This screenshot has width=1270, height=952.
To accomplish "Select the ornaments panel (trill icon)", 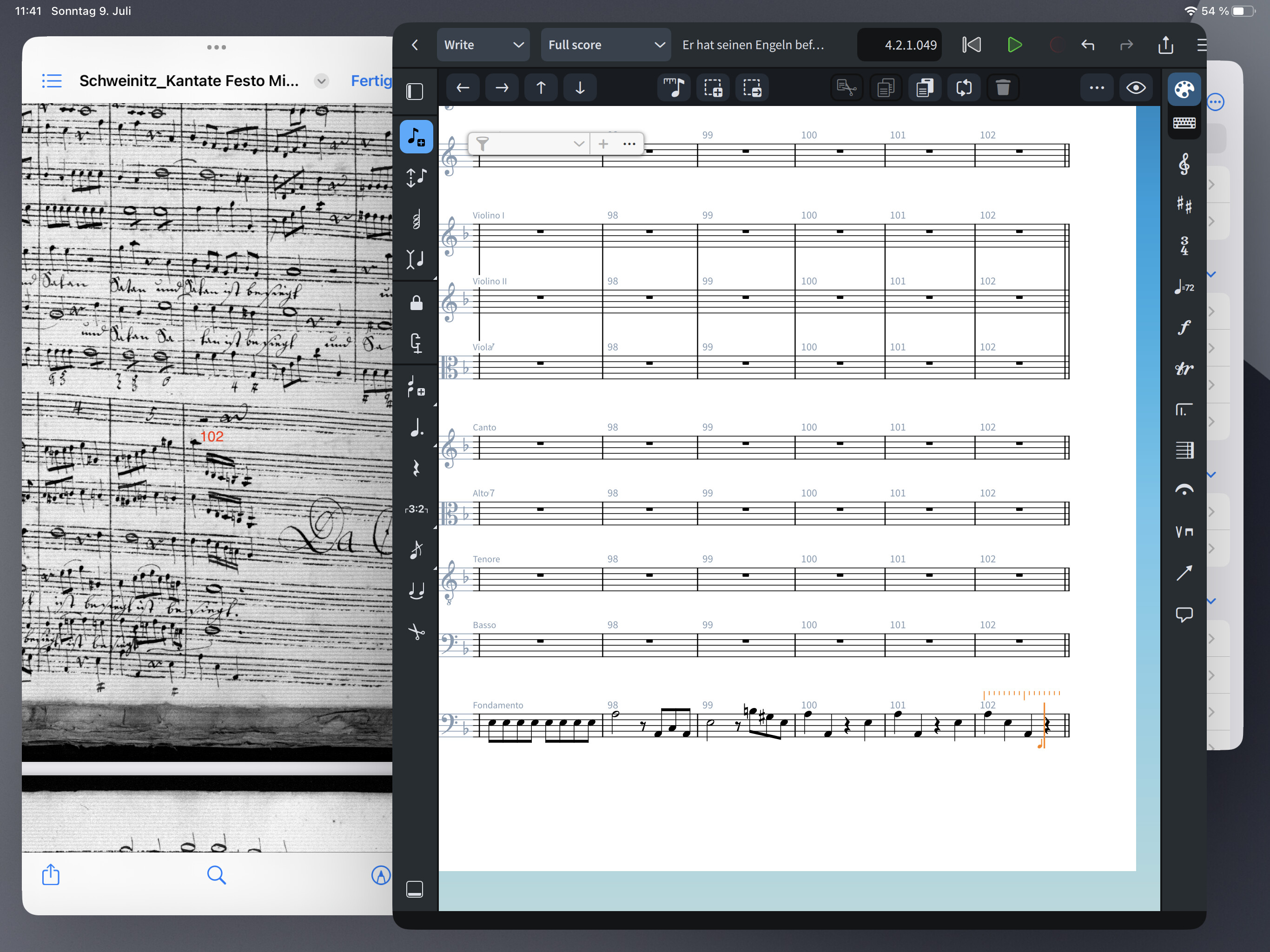I will click(x=1184, y=369).
